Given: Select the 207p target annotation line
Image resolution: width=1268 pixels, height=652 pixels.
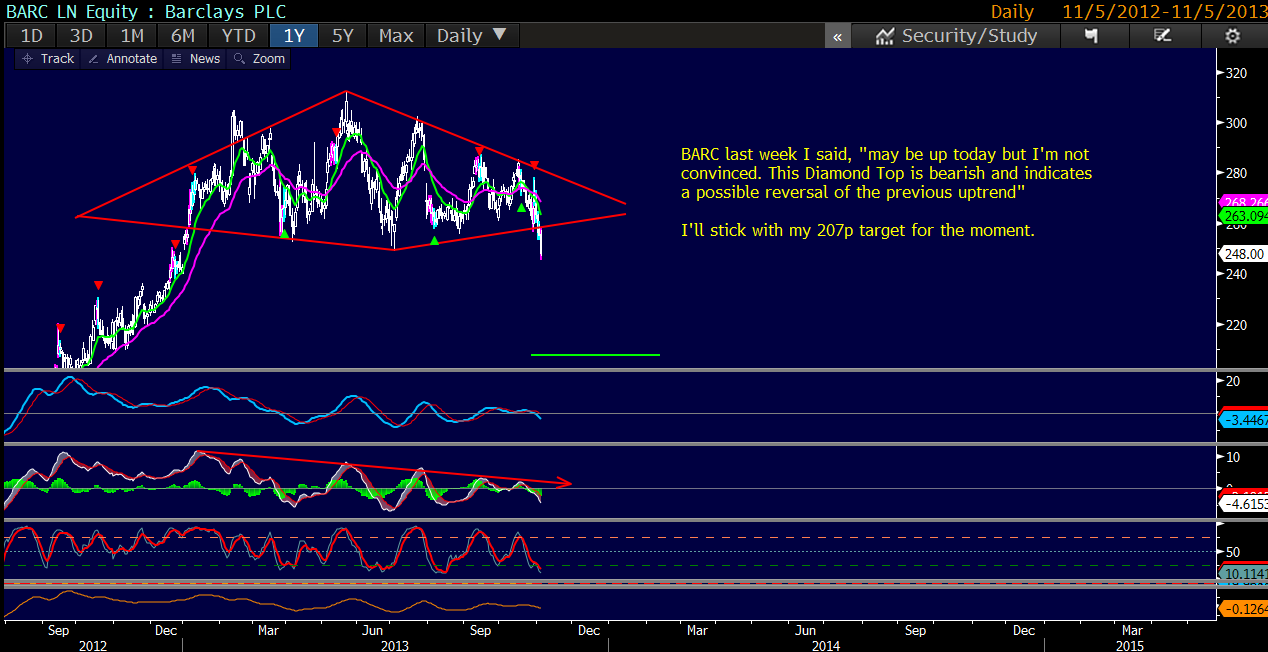Looking at the screenshot, I should click(857, 231).
